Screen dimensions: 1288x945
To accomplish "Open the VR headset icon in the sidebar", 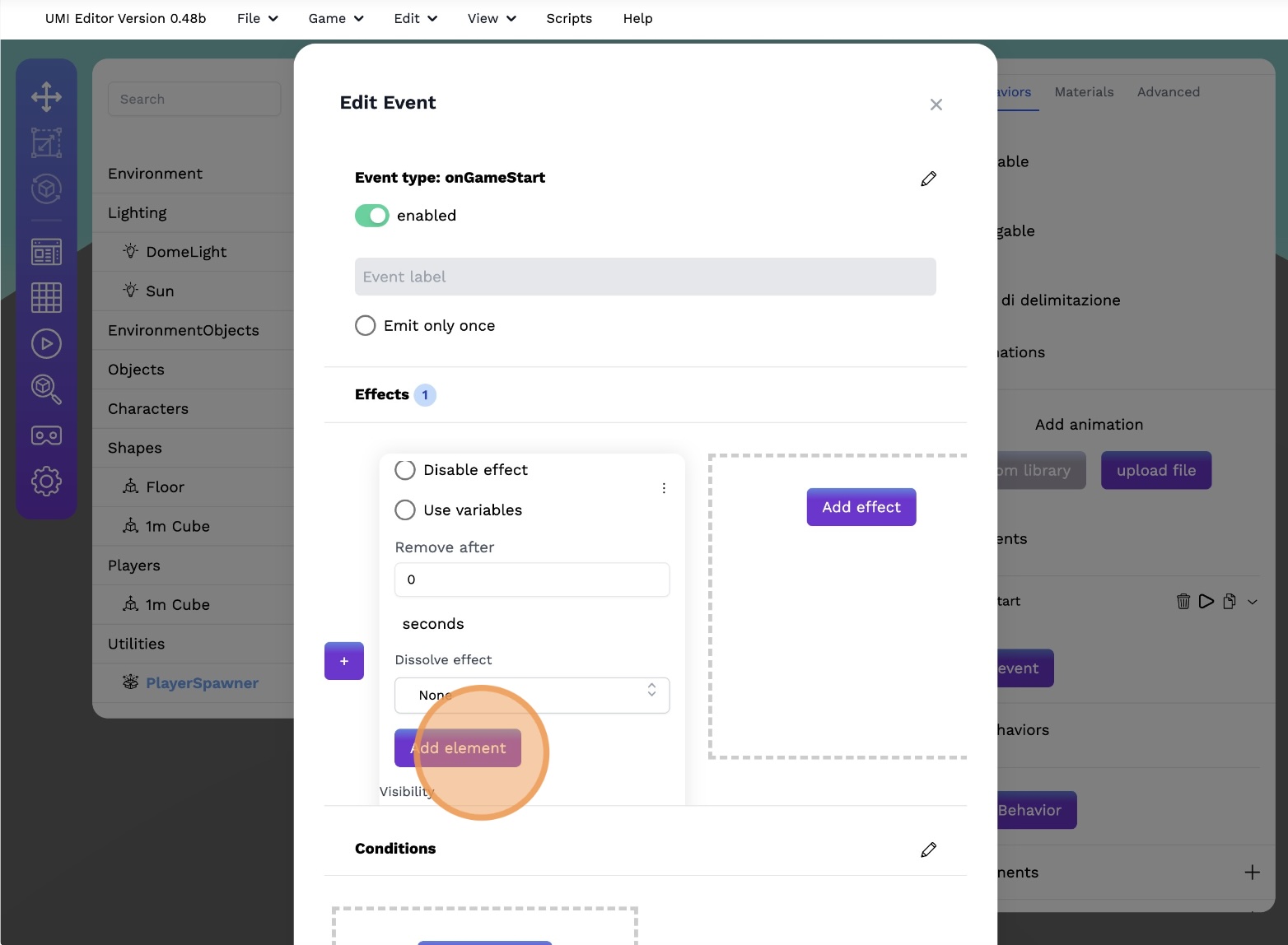I will tap(46, 435).
